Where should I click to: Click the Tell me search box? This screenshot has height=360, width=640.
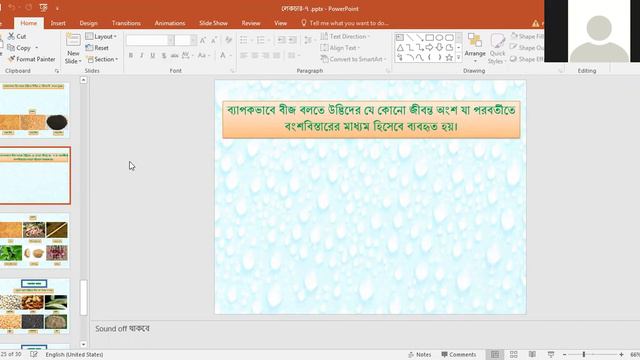pos(345,23)
